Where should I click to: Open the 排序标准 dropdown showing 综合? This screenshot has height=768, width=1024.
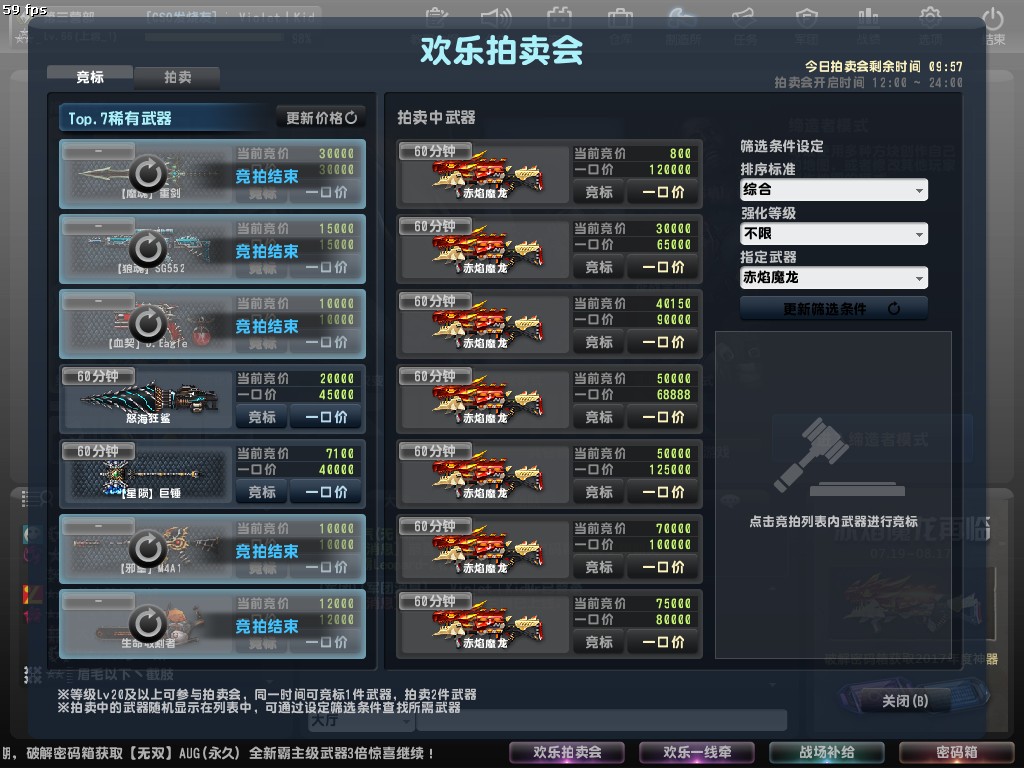(834, 190)
